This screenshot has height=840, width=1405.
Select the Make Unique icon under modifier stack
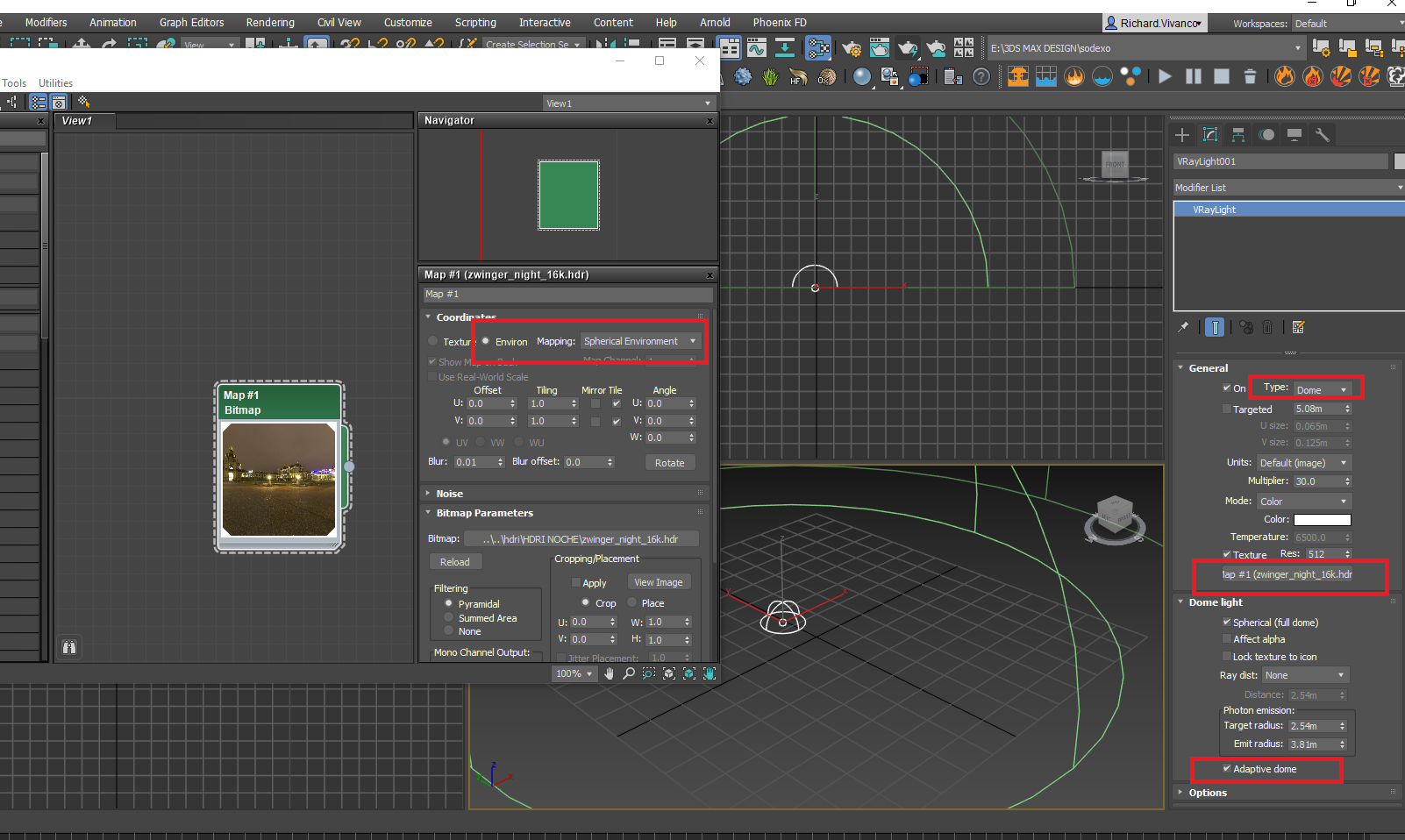(x=1246, y=327)
